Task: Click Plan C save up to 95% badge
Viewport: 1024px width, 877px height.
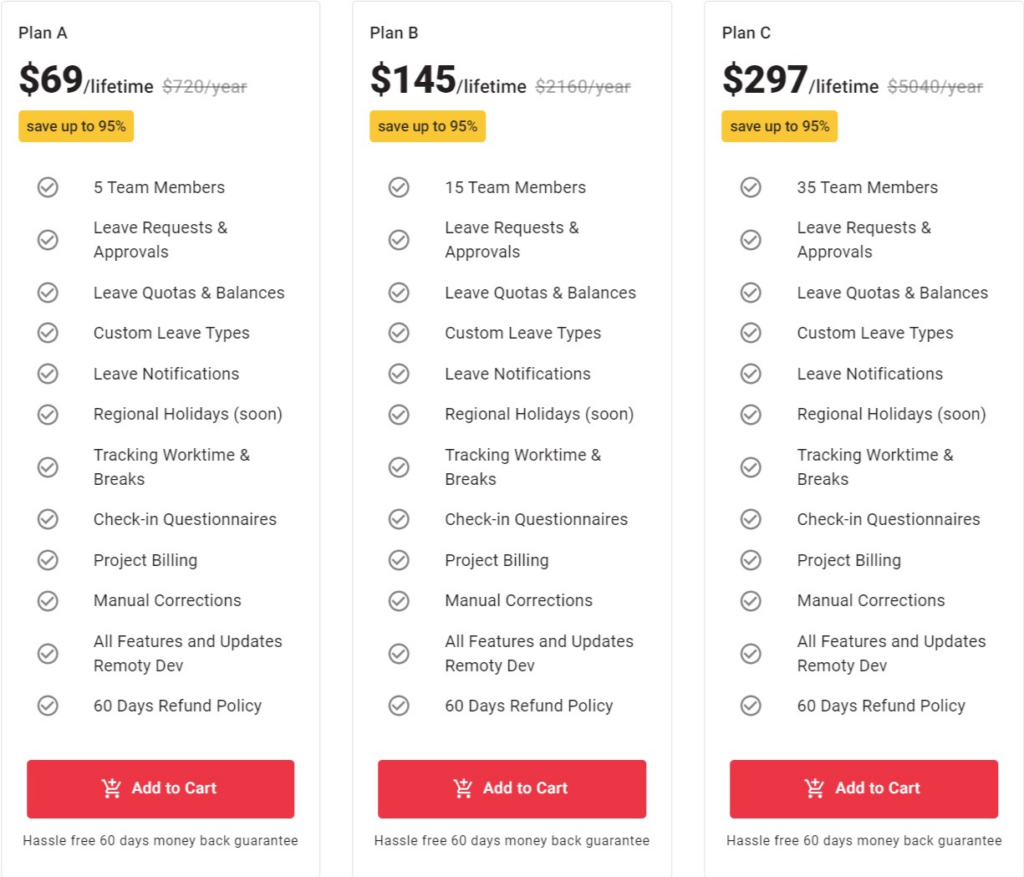Action: click(779, 126)
